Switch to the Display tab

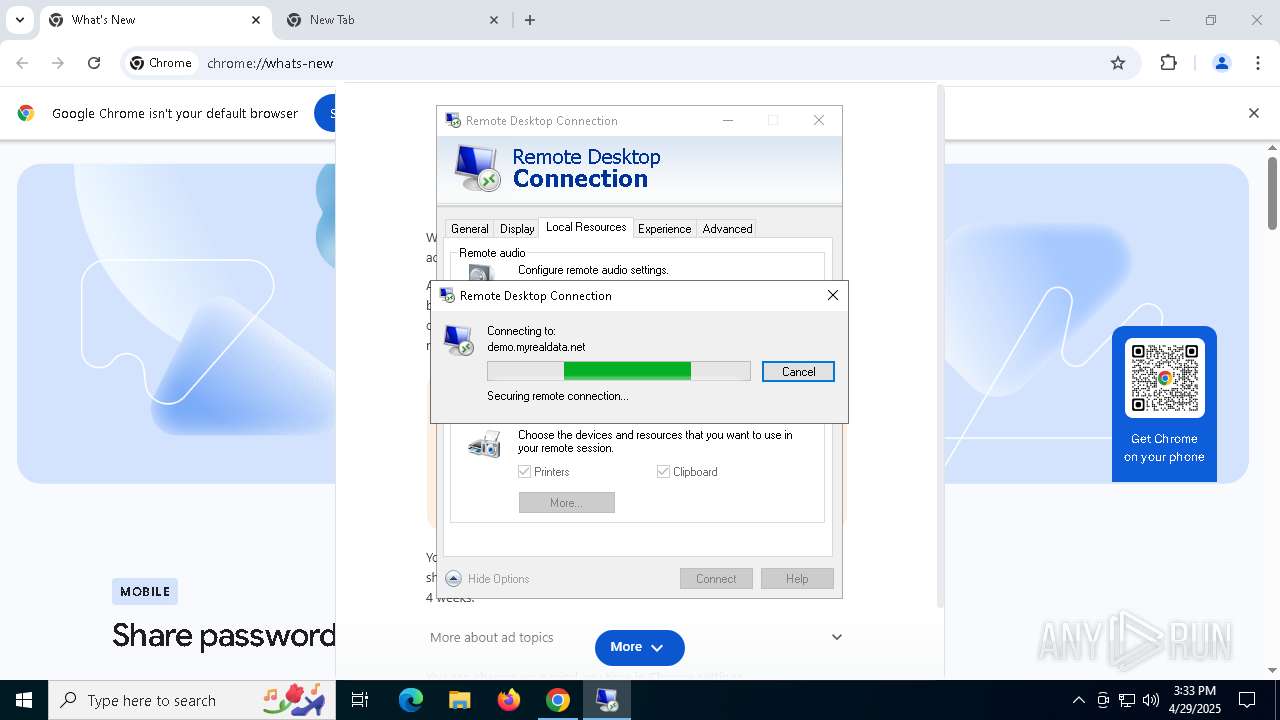coord(517,229)
